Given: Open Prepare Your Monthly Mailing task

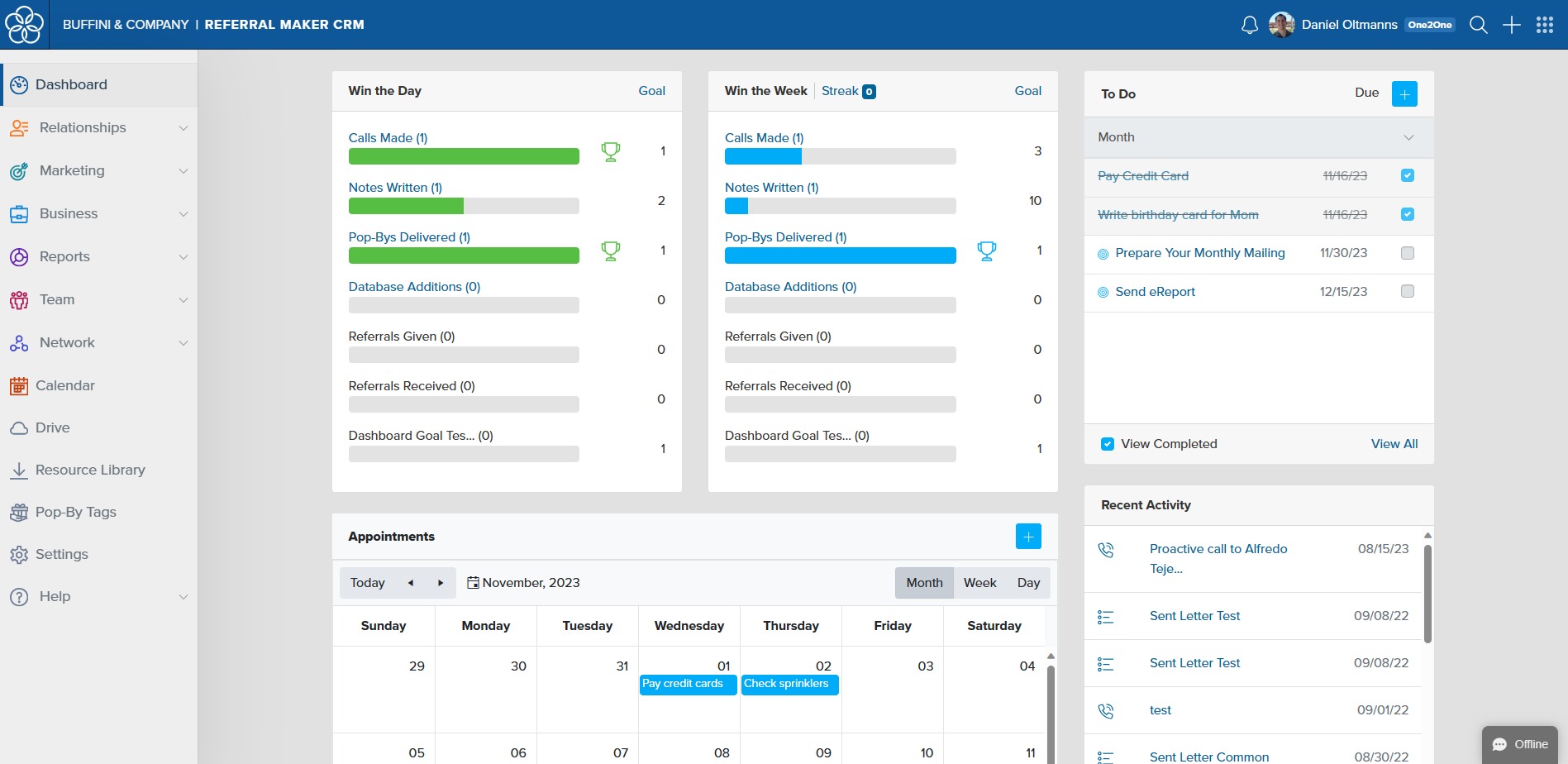Looking at the screenshot, I should tap(1200, 253).
